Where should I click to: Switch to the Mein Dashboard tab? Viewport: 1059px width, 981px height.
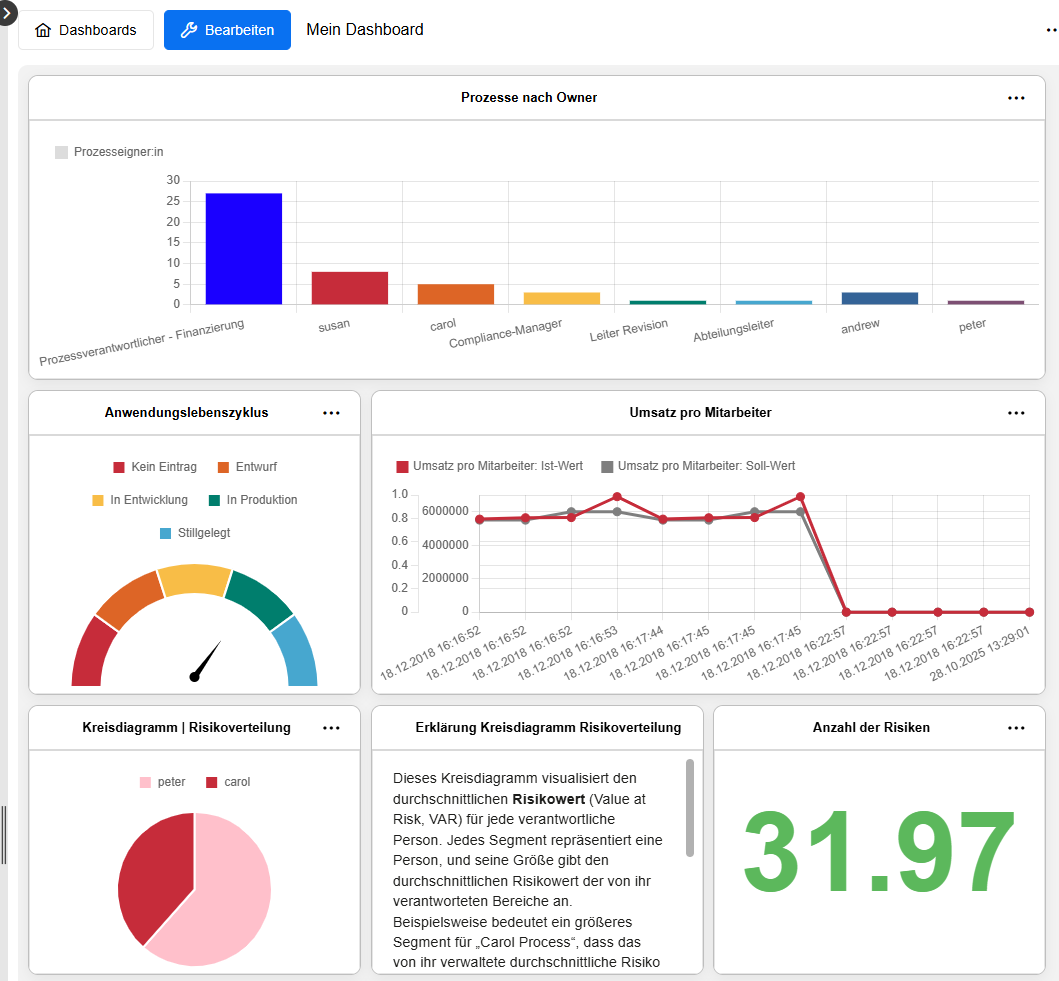point(364,29)
